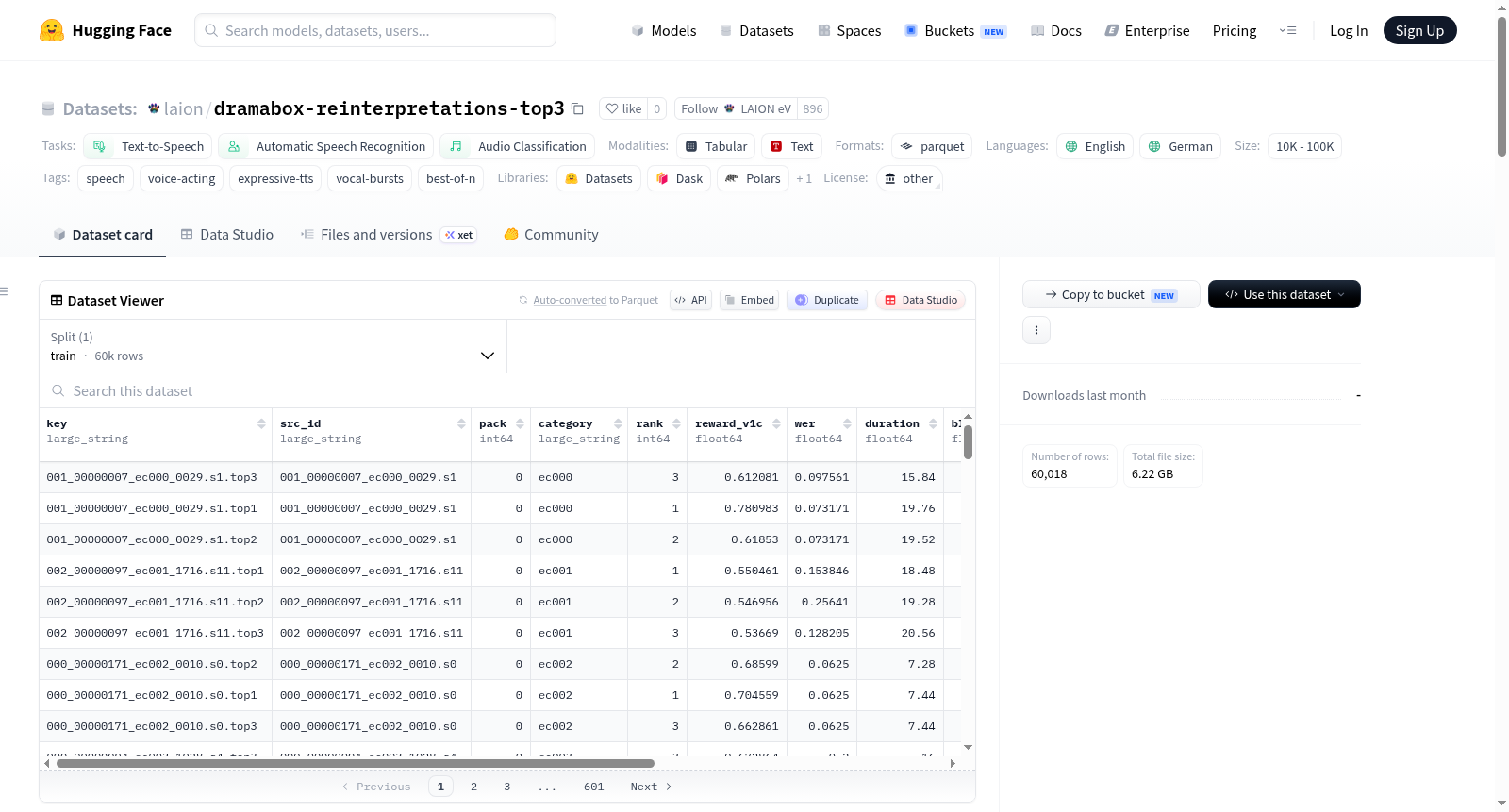The width and height of the screenshot is (1509, 812).
Task: Click the Embed button
Action: [x=749, y=300]
